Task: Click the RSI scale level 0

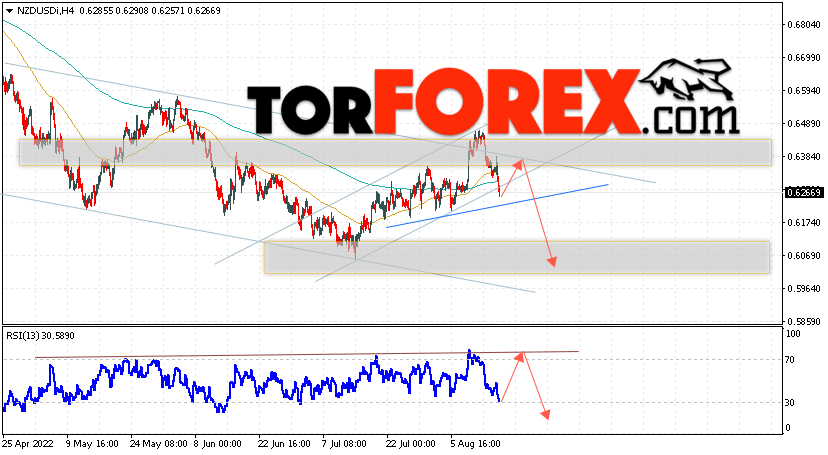Action: 788,428
